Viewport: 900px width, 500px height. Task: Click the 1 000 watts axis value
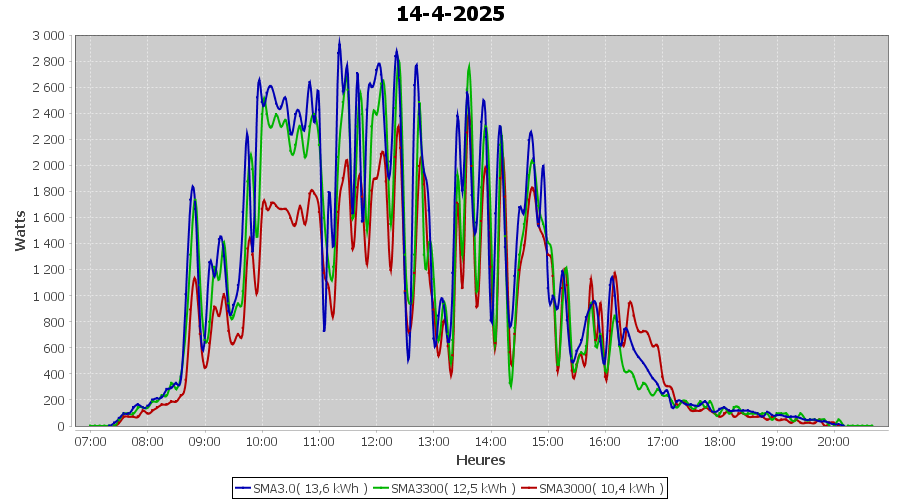(49, 296)
